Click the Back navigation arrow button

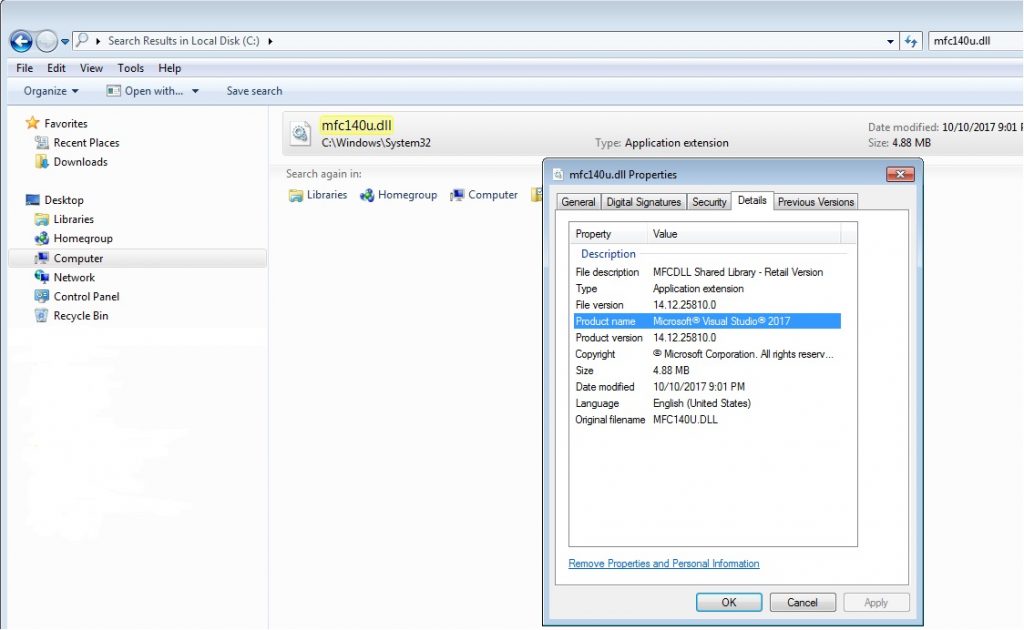(21, 41)
